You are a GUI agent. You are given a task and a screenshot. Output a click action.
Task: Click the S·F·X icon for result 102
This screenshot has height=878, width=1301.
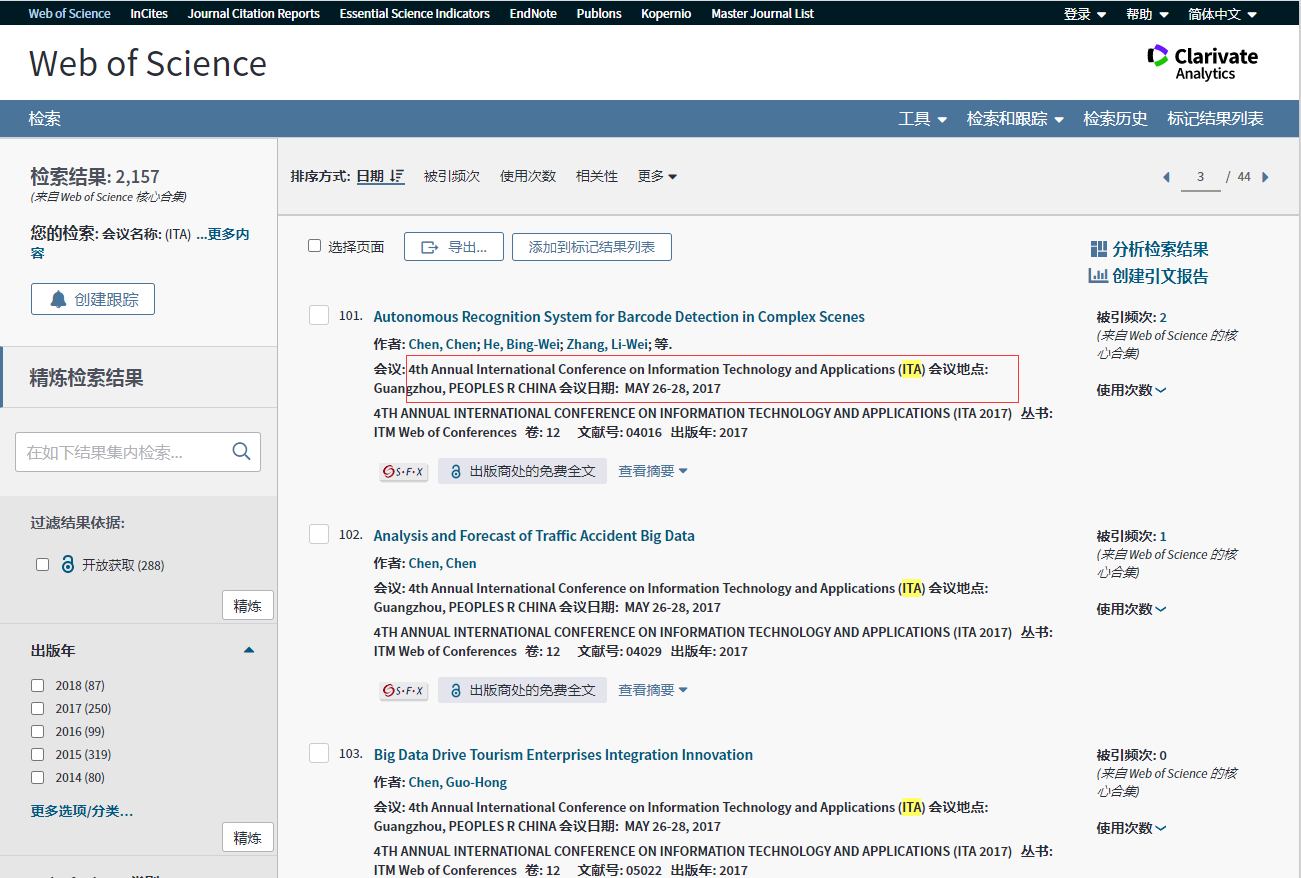404,690
